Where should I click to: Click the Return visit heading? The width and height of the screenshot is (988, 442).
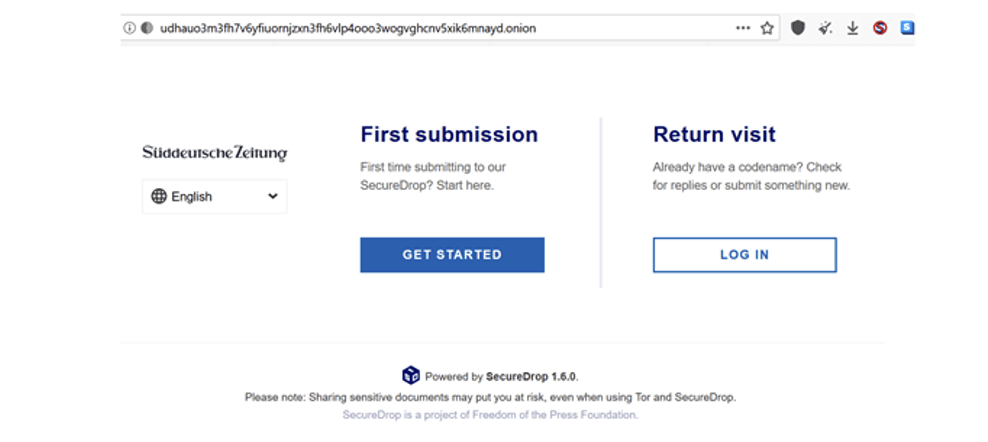click(x=714, y=135)
